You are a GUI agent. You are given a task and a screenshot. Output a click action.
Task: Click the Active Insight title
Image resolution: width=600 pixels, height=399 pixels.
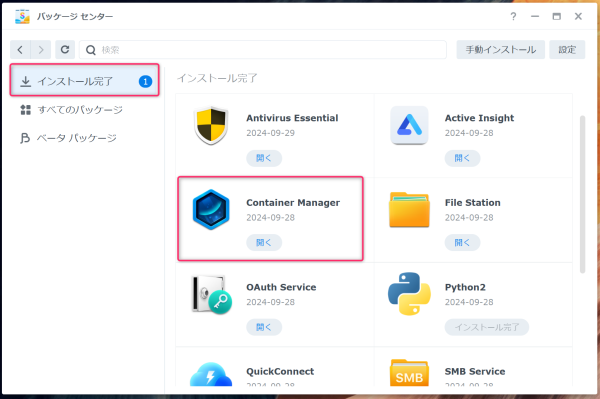pyautogui.click(x=479, y=118)
